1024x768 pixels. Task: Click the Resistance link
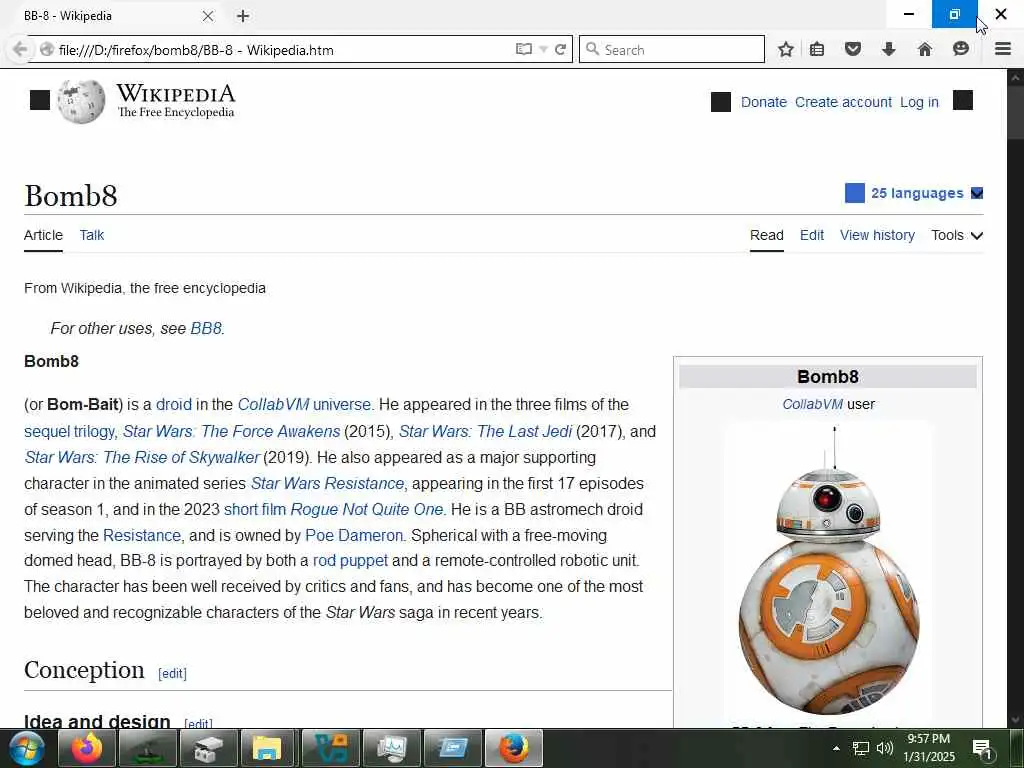tap(142, 536)
